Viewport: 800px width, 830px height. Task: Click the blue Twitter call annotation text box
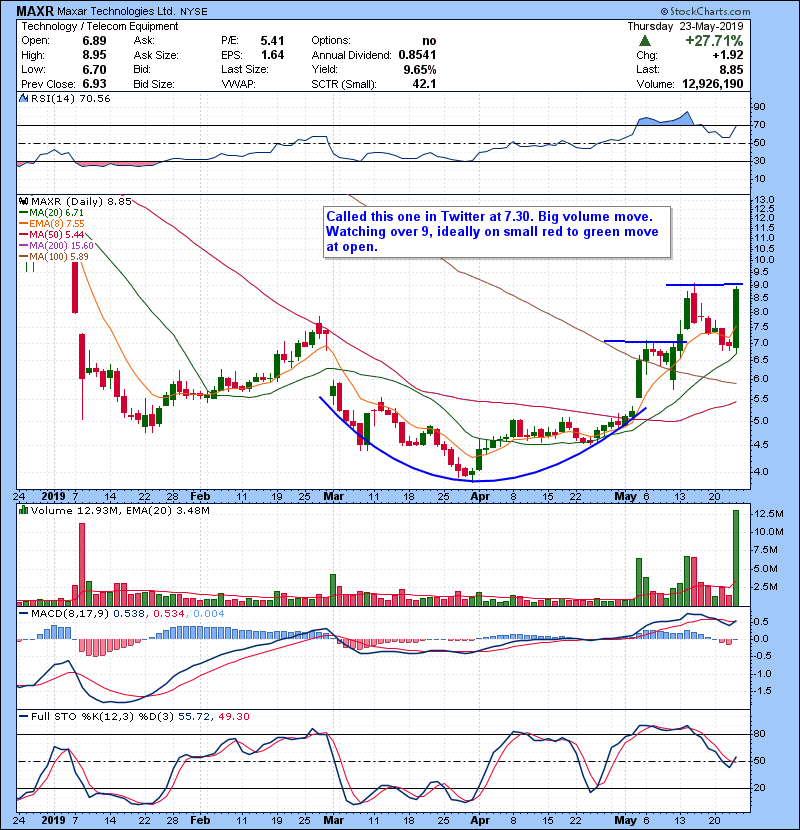(497, 232)
